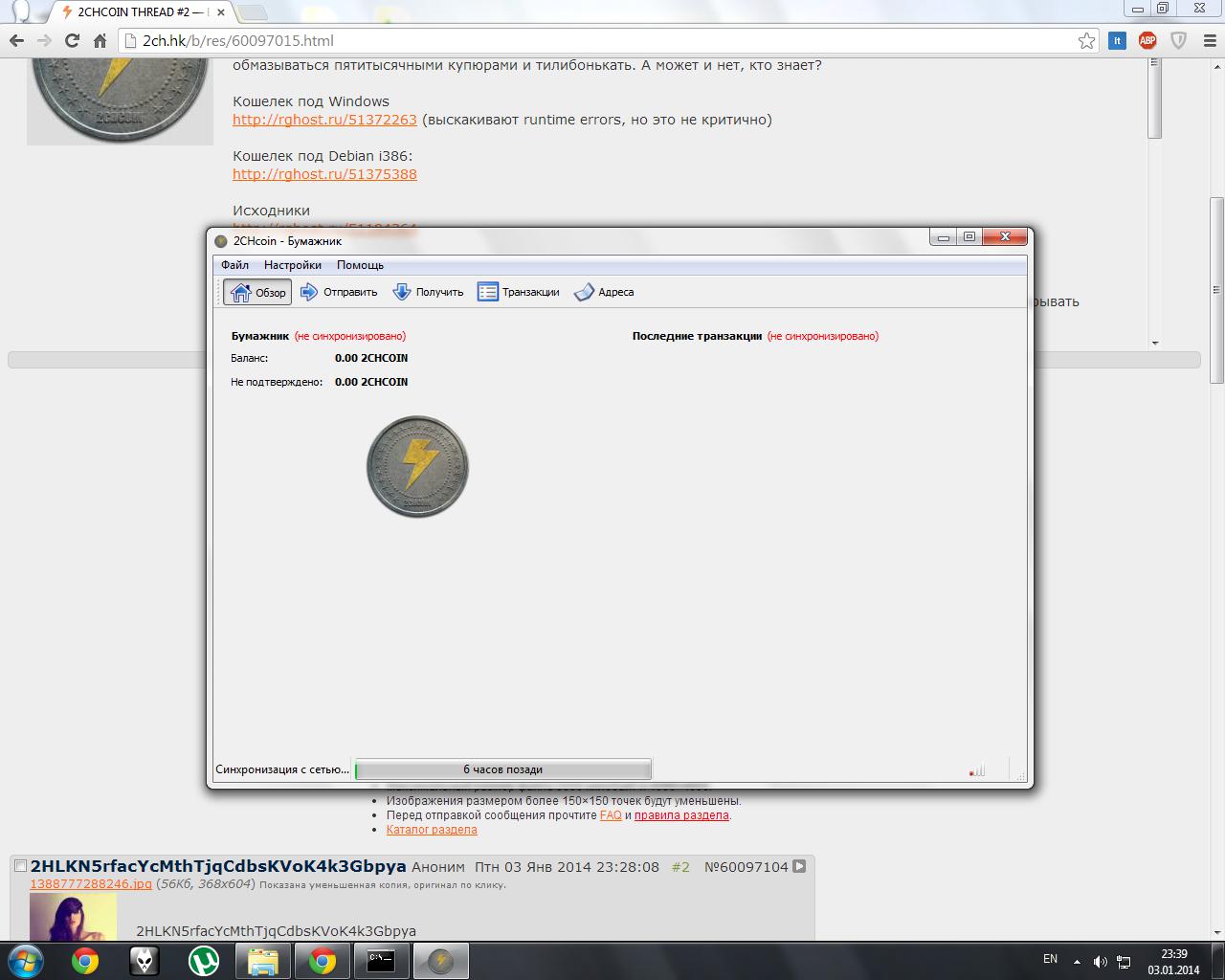The width and height of the screenshot is (1225, 980).
Task: Open the правила раздела link
Action: pyautogui.click(x=681, y=815)
